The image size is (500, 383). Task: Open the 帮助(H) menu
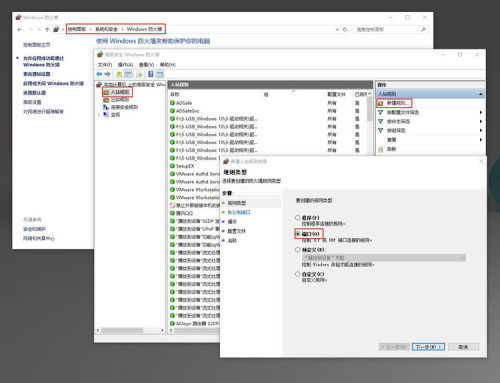coord(168,64)
